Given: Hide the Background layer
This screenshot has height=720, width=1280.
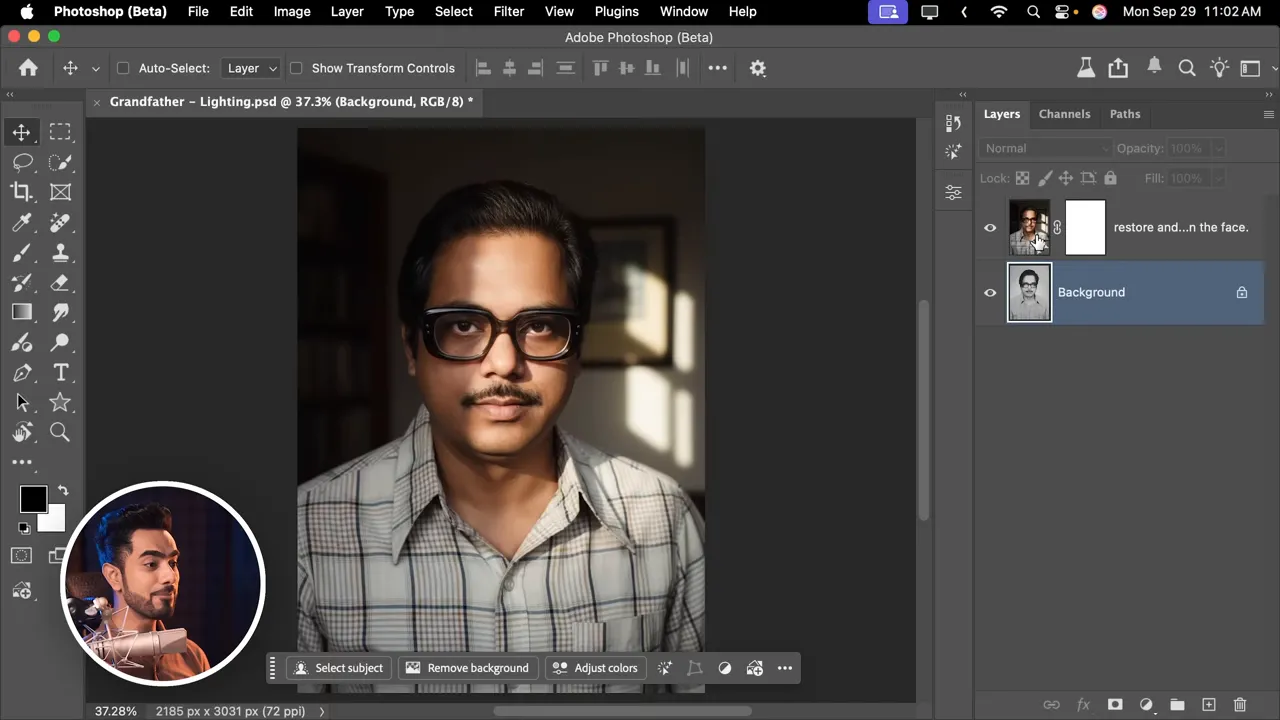Looking at the screenshot, I should click(x=990, y=293).
